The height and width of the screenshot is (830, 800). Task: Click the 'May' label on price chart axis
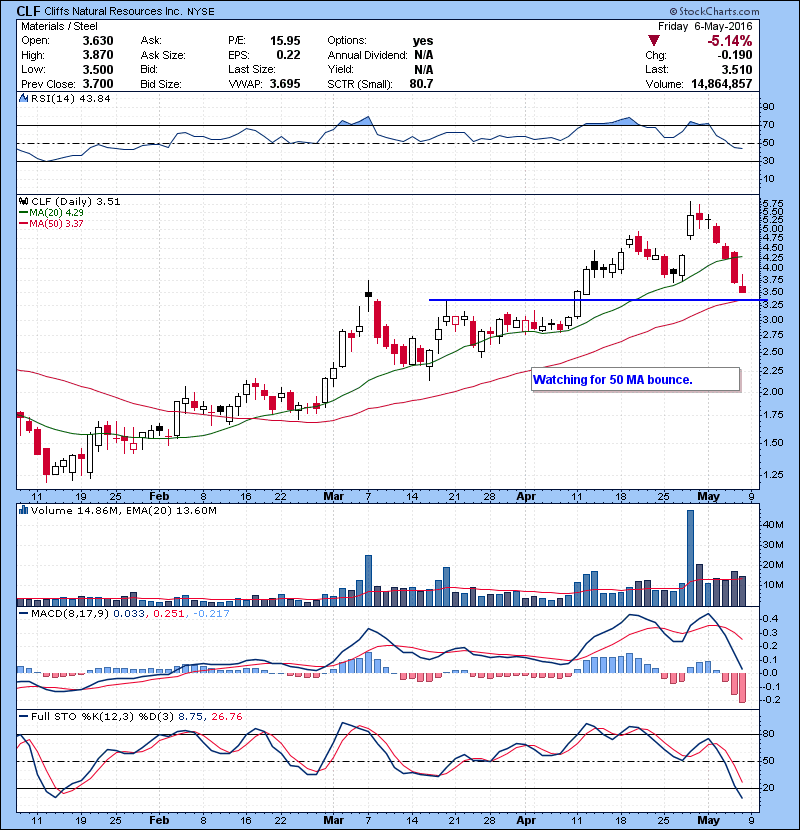[x=708, y=496]
